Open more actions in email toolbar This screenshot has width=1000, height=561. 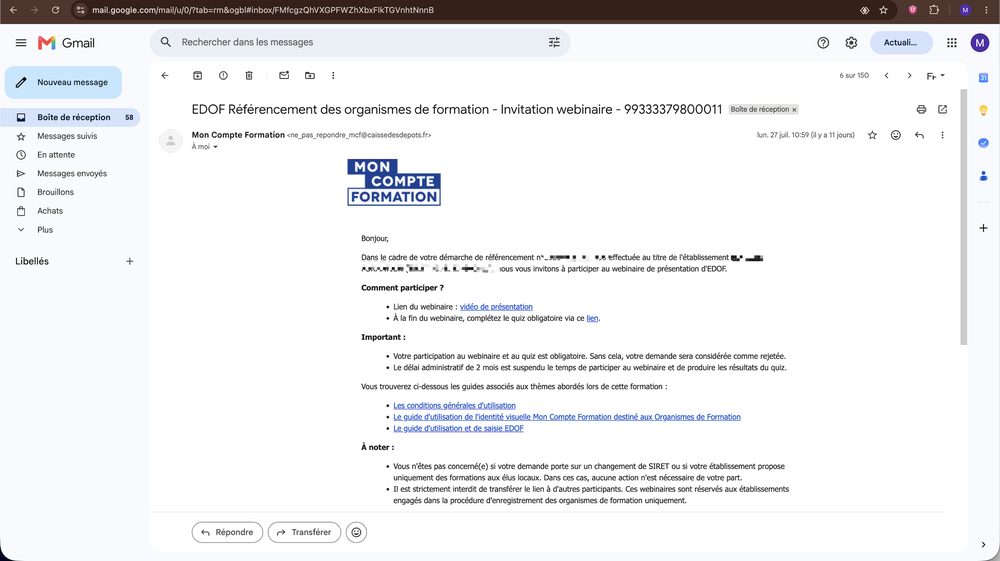(333, 75)
